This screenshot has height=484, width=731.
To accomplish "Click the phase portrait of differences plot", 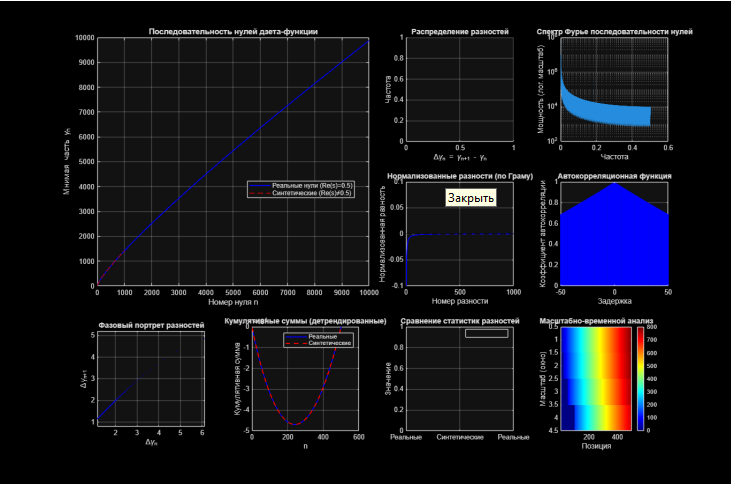I will [x=150, y=380].
